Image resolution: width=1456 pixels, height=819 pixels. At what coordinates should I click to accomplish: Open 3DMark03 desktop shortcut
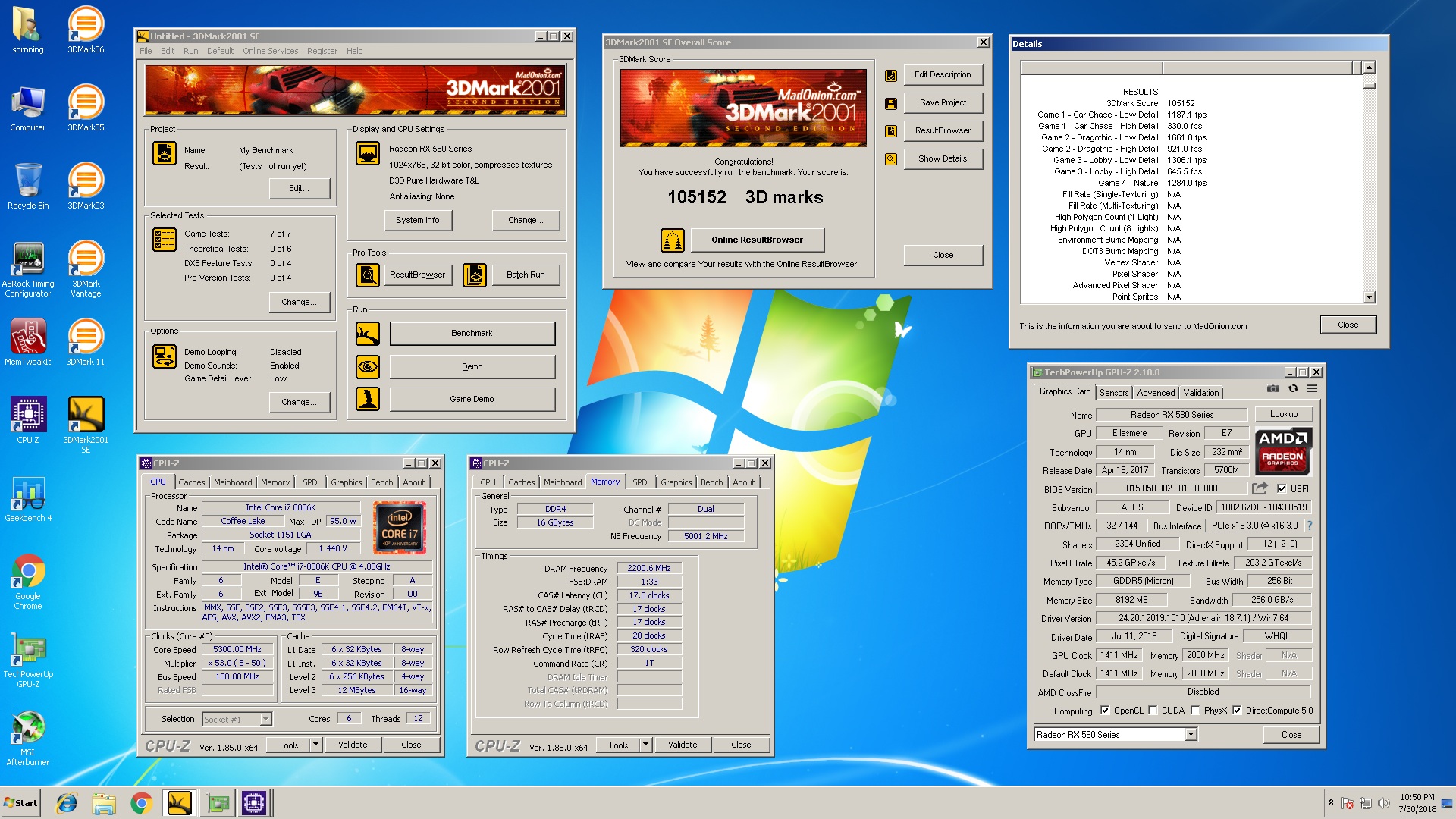86,187
